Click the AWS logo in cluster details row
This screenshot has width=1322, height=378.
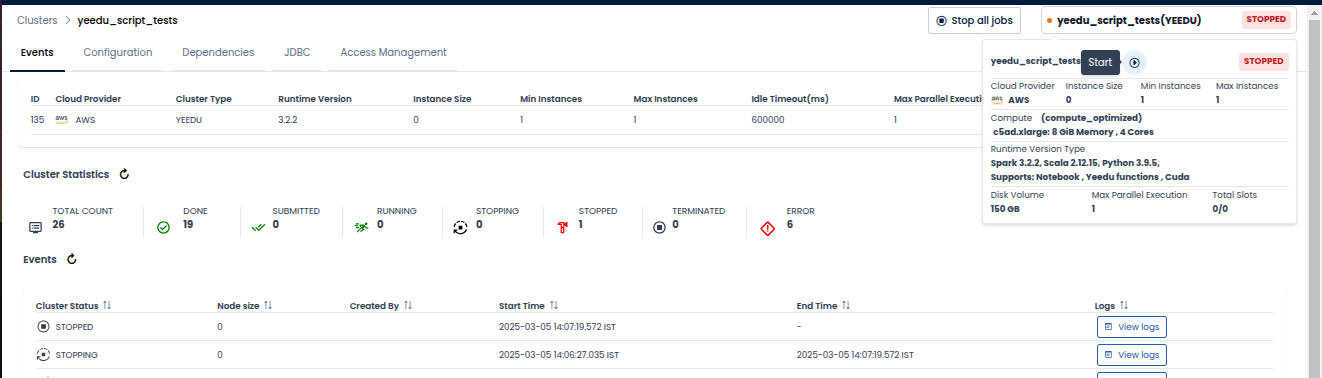point(62,119)
